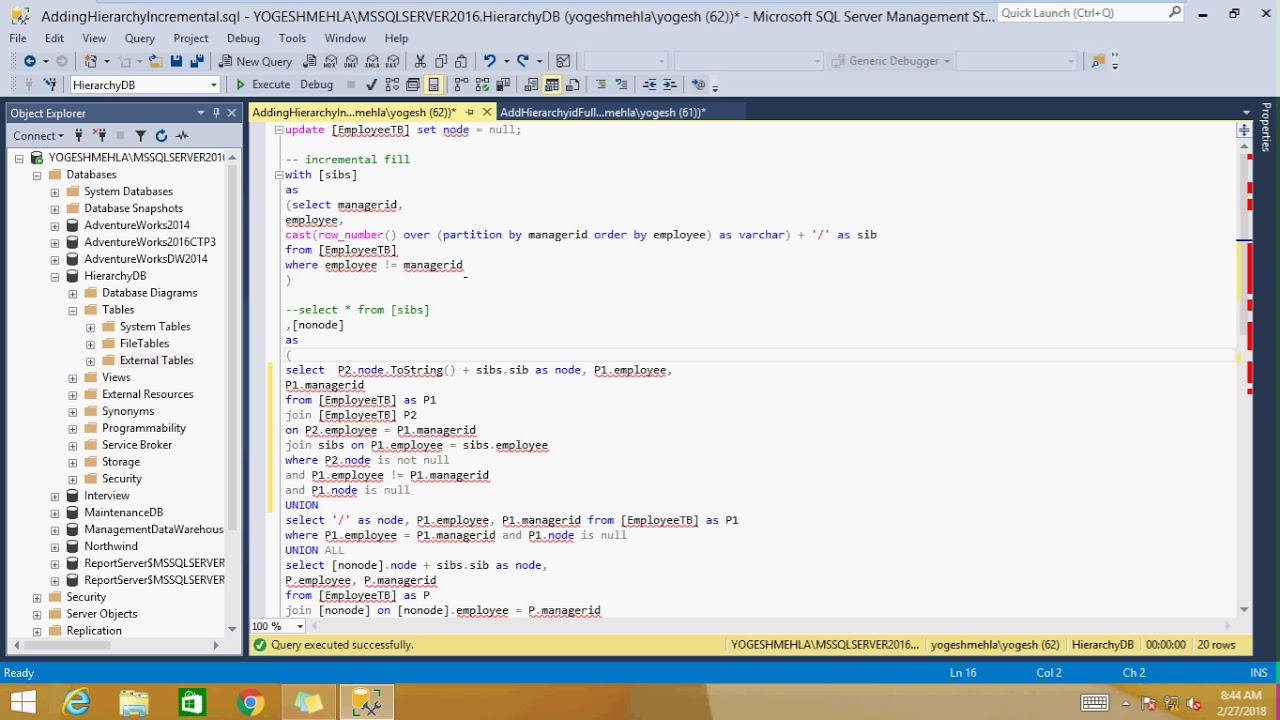Screen dimensions: 1280x720
Task: Toggle IntelliSense Enabled button
Action: click(434, 85)
